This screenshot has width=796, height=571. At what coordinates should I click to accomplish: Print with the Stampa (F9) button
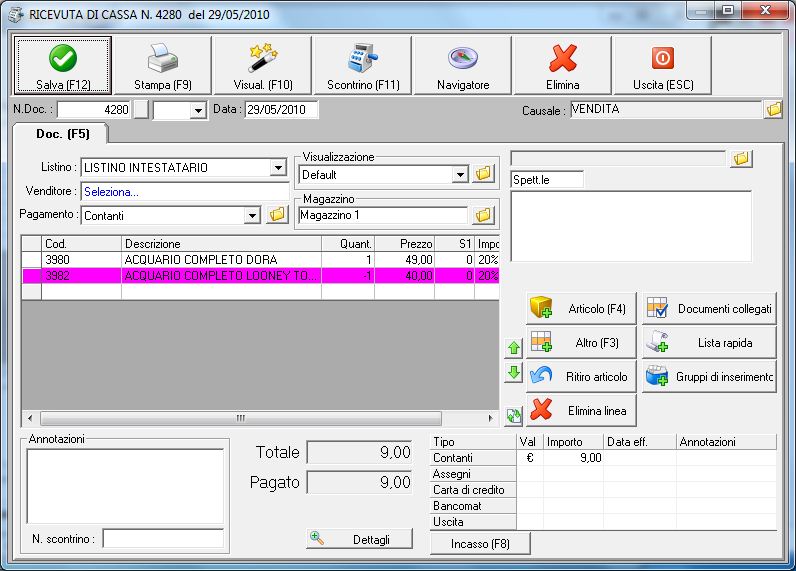pos(162,65)
